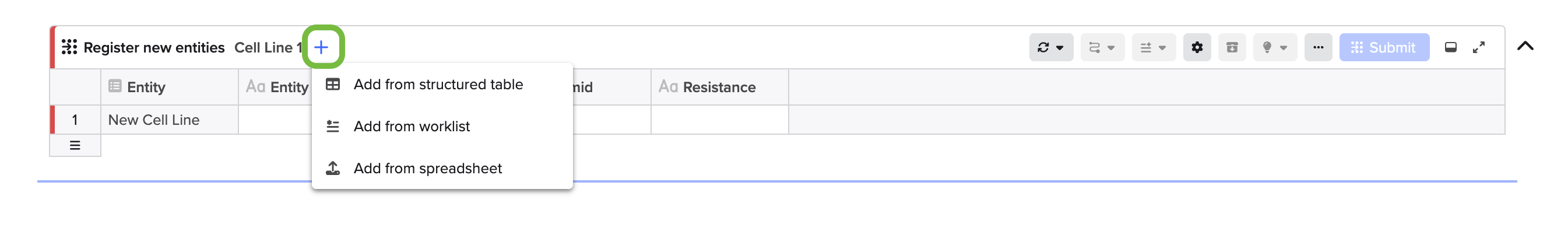Click the Register new entities grid icon
1568x238 pixels.
[69, 47]
